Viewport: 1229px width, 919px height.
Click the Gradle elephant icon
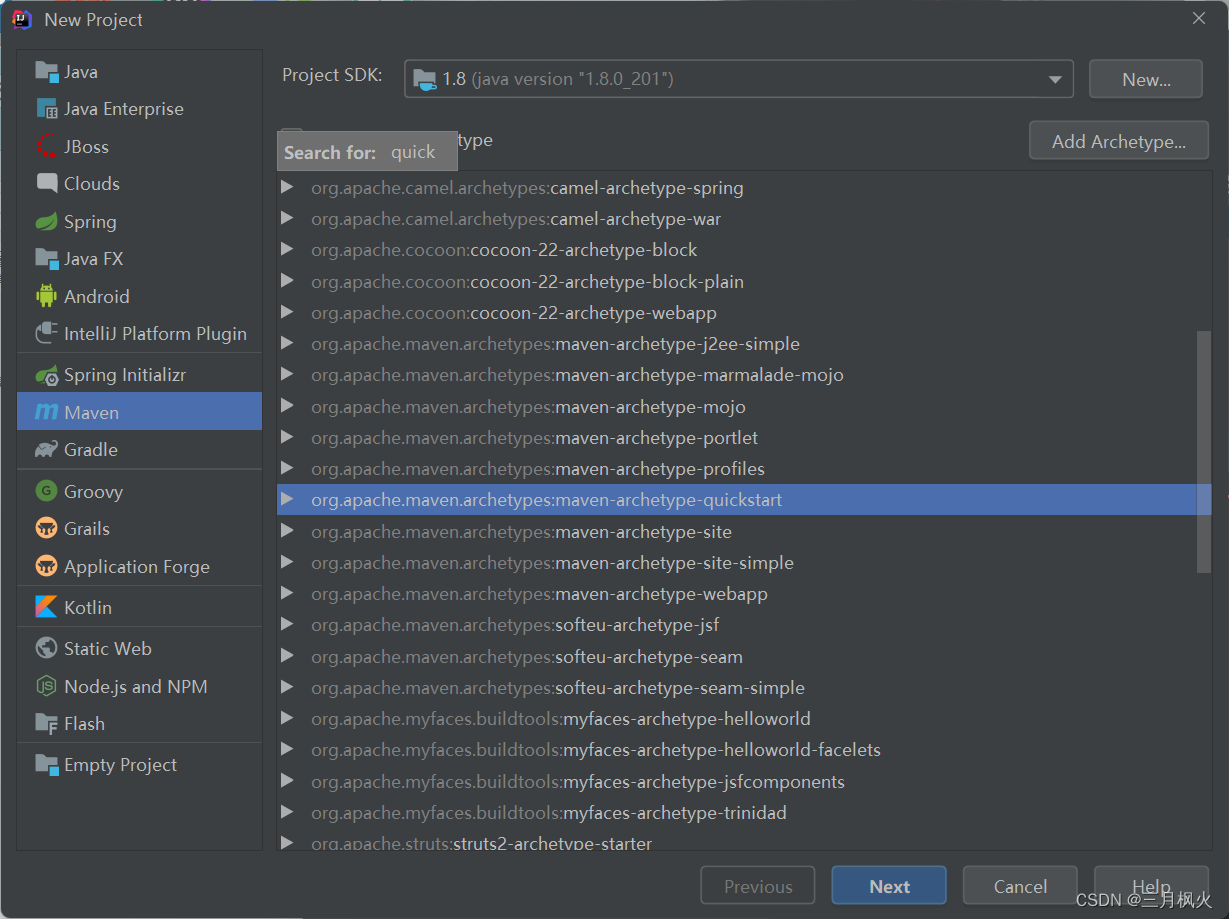pos(47,450)
